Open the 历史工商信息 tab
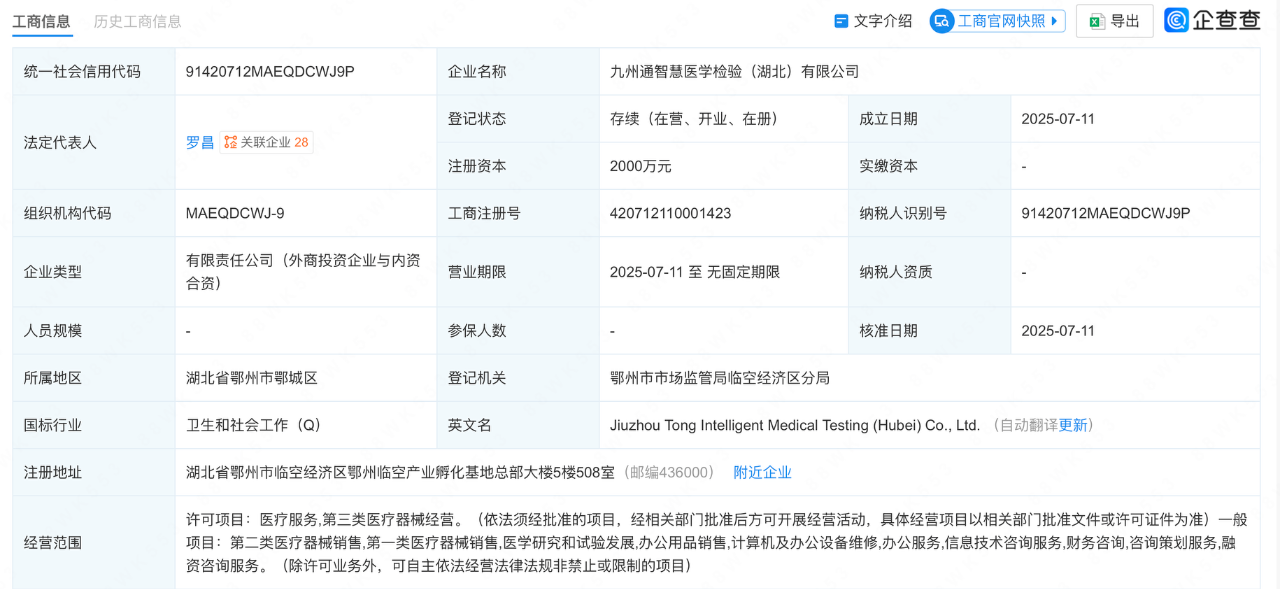 137,21
